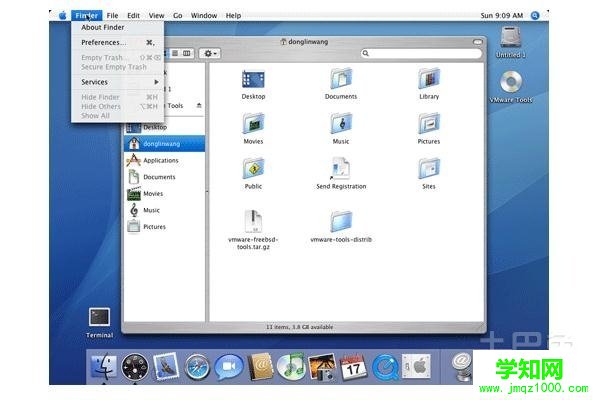
Task: Choose Preferences… from the Finder menu
Action: point(117,42)
